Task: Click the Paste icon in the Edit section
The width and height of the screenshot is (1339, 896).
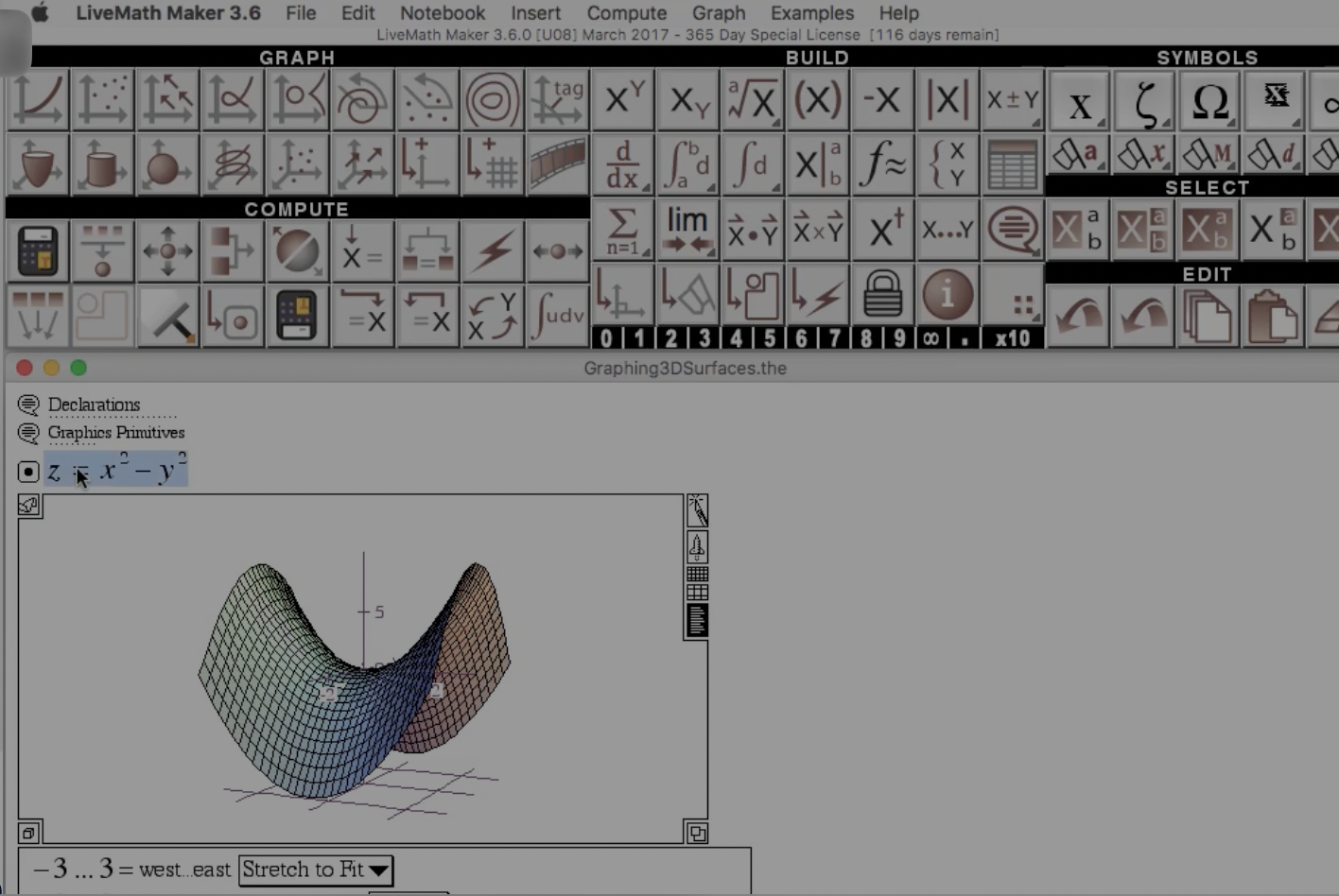Action: [1272, 317]
